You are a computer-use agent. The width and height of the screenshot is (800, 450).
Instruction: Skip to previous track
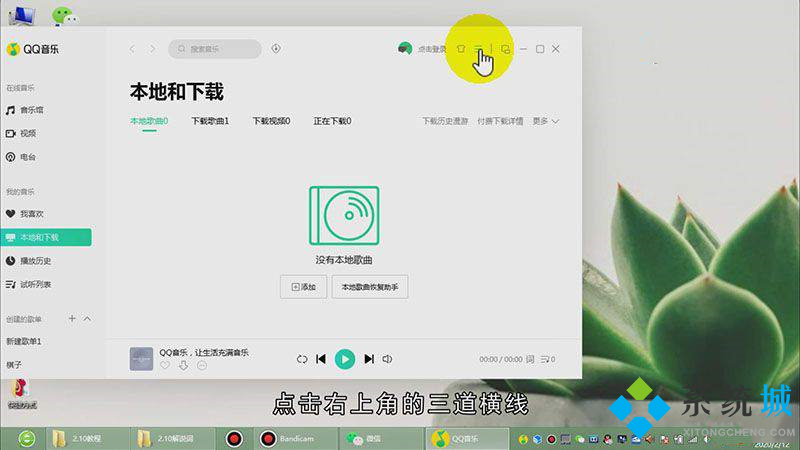coord(321,359)
